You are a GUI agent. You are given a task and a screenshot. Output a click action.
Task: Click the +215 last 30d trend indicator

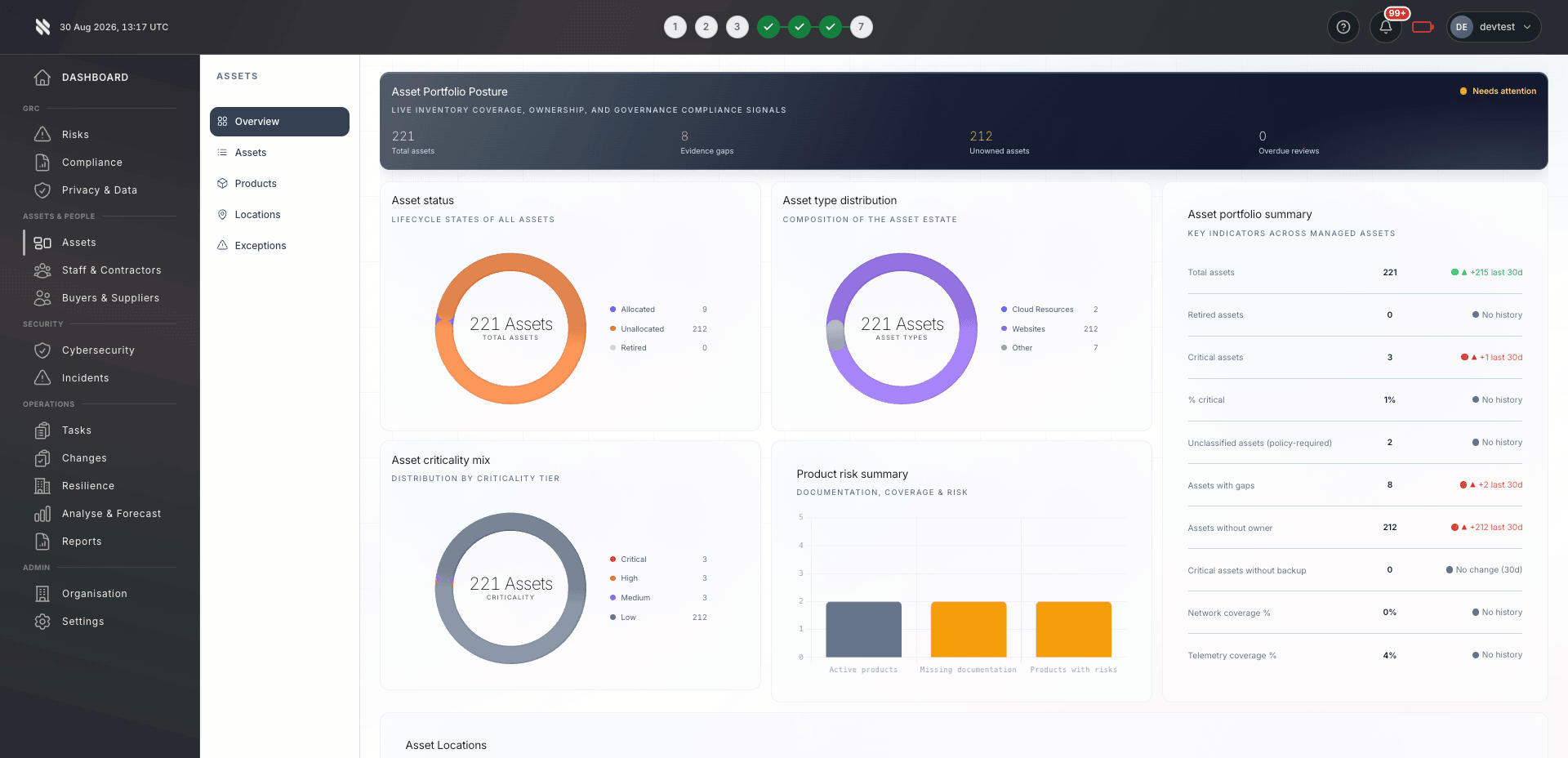click(x=1486, y=273)
